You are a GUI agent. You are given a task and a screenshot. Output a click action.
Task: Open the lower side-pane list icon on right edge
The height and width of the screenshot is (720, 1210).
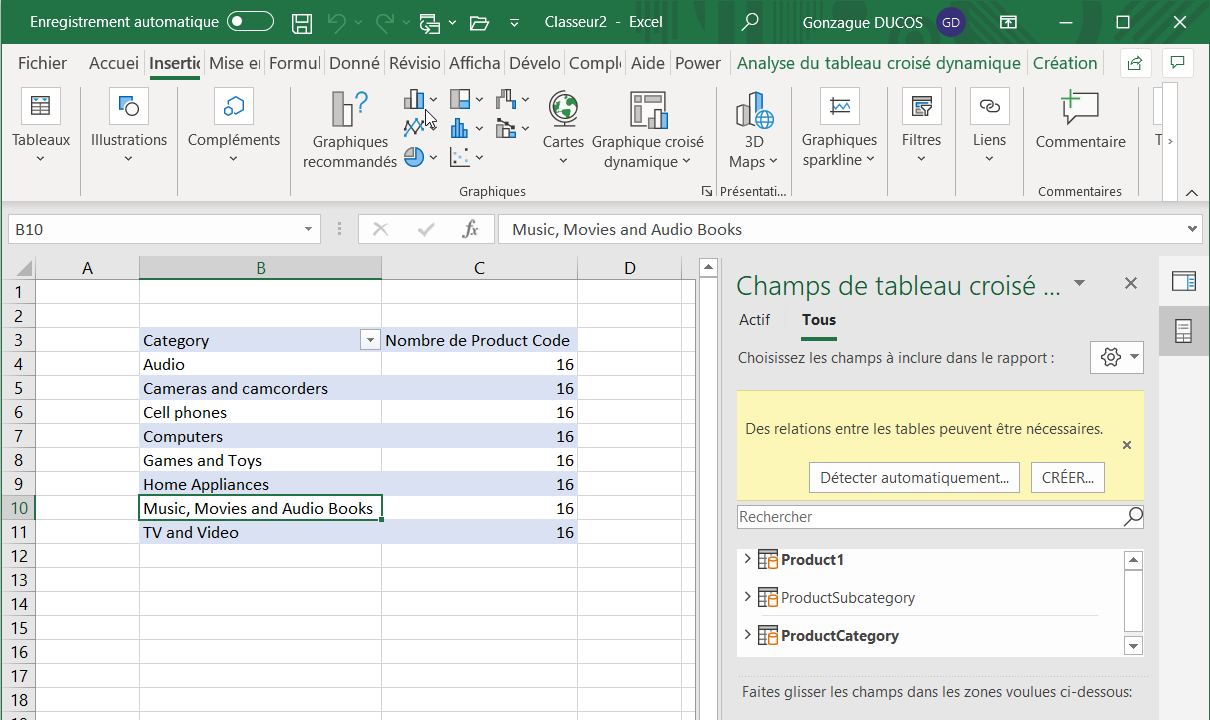coord(1184,332)
